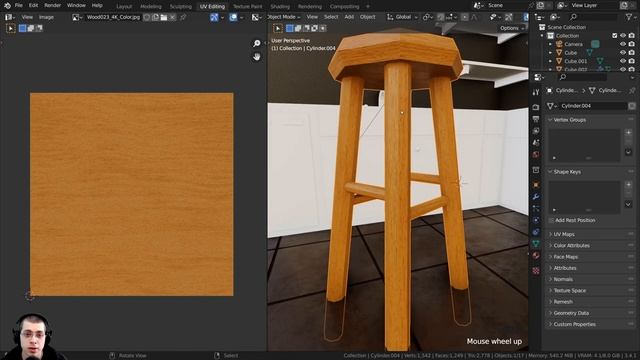Open the Tool properties tab
The width and height of the screenshot is (640, 360).
(x=536, y=93)
